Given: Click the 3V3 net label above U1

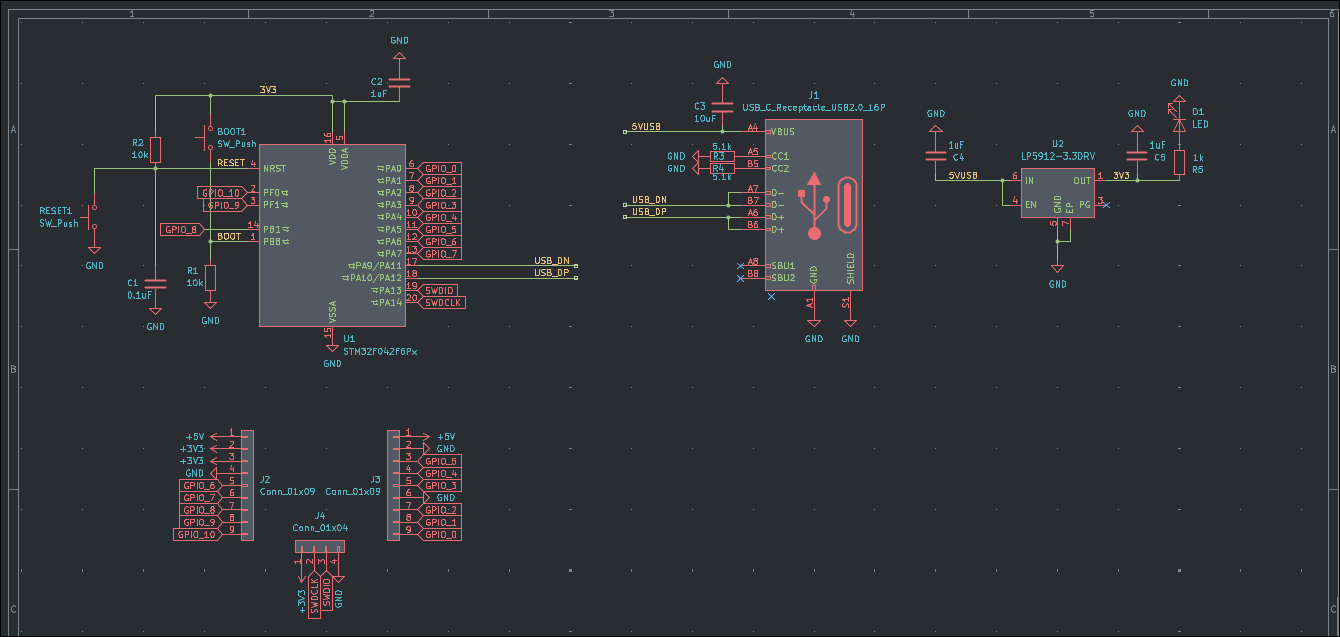Looking at the screenshot, I should 268,90.
